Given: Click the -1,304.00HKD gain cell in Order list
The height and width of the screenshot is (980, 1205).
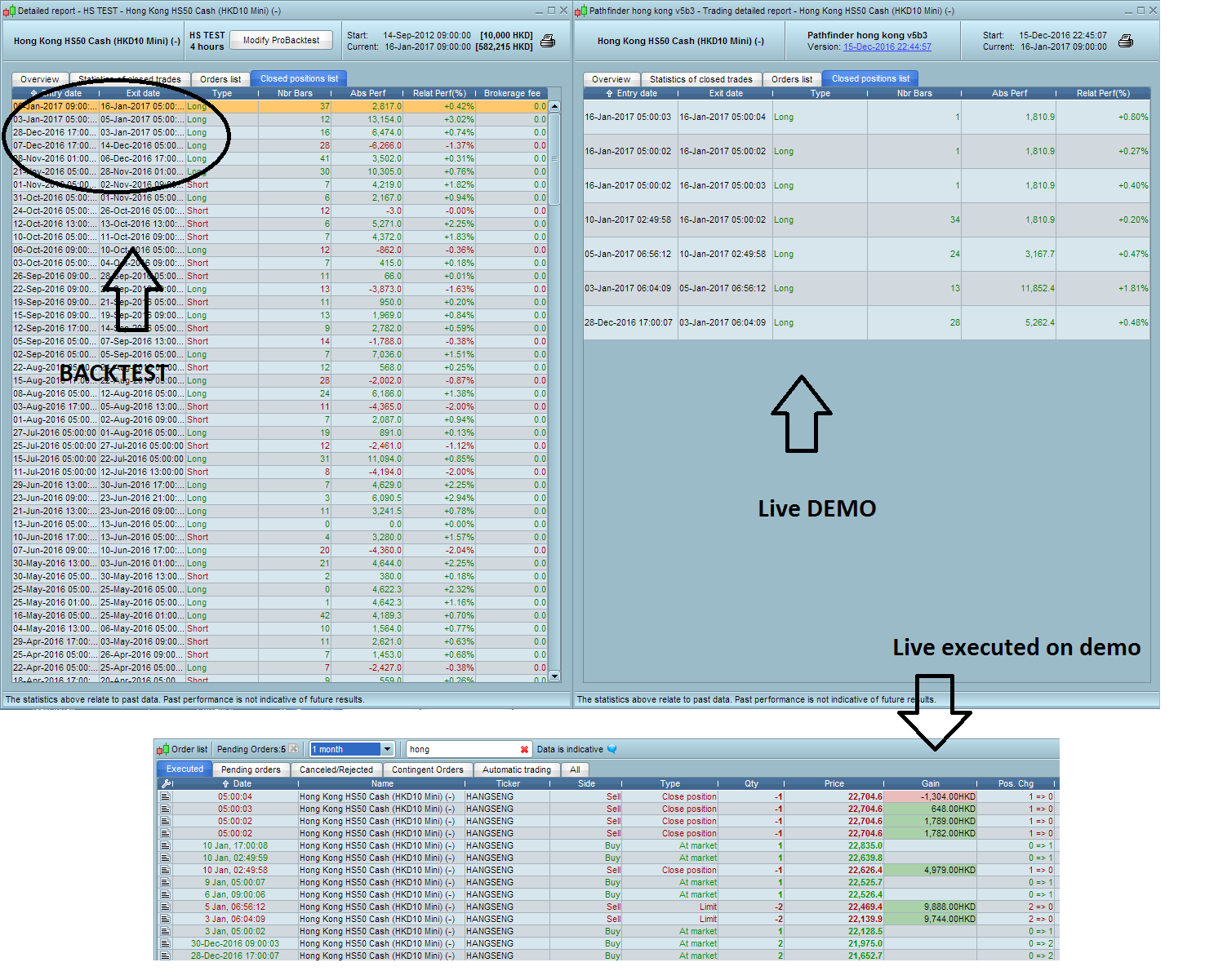Looking at the screenshot, I should point(930,796).
